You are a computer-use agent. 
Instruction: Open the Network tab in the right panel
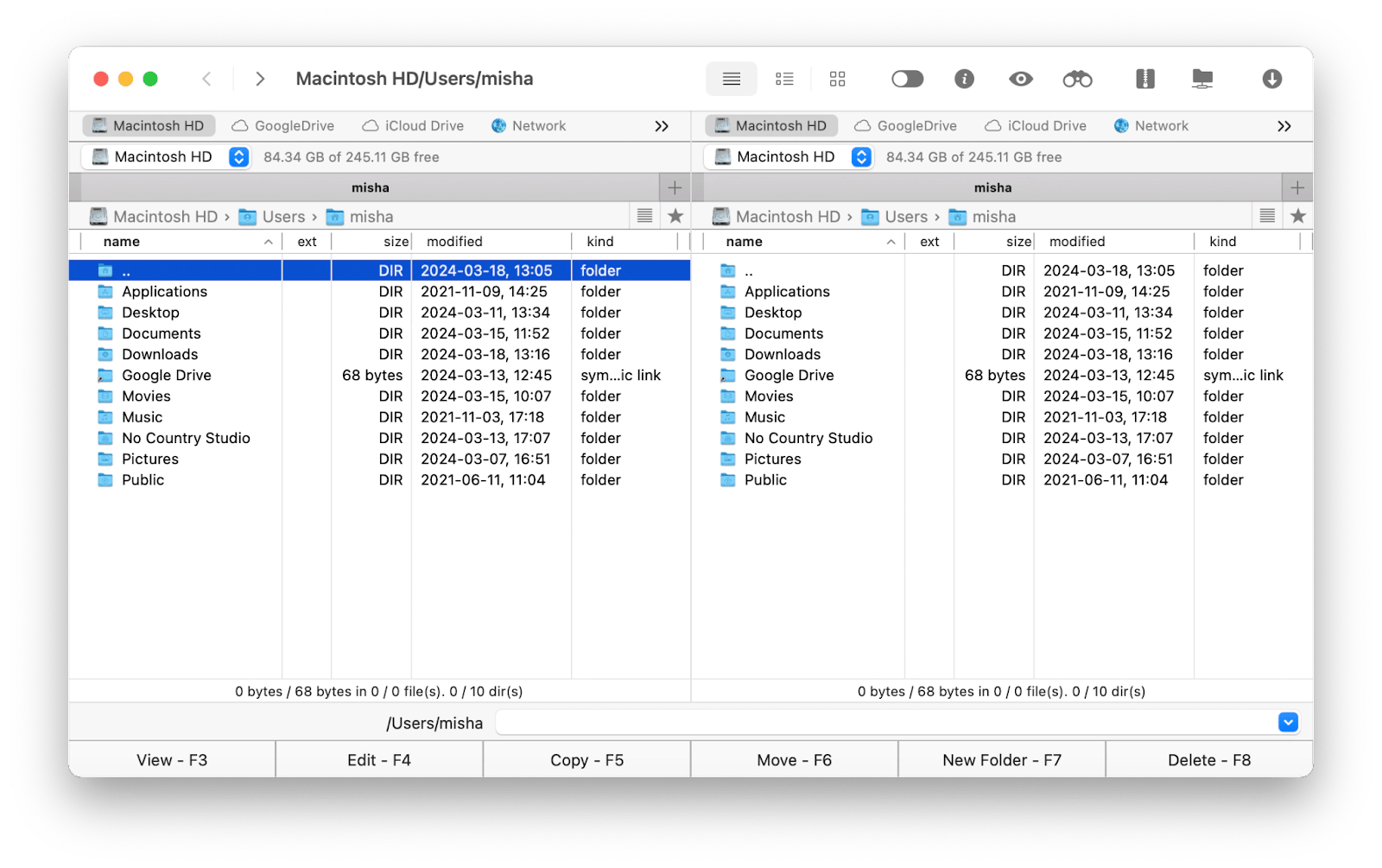click(1151, 126)
